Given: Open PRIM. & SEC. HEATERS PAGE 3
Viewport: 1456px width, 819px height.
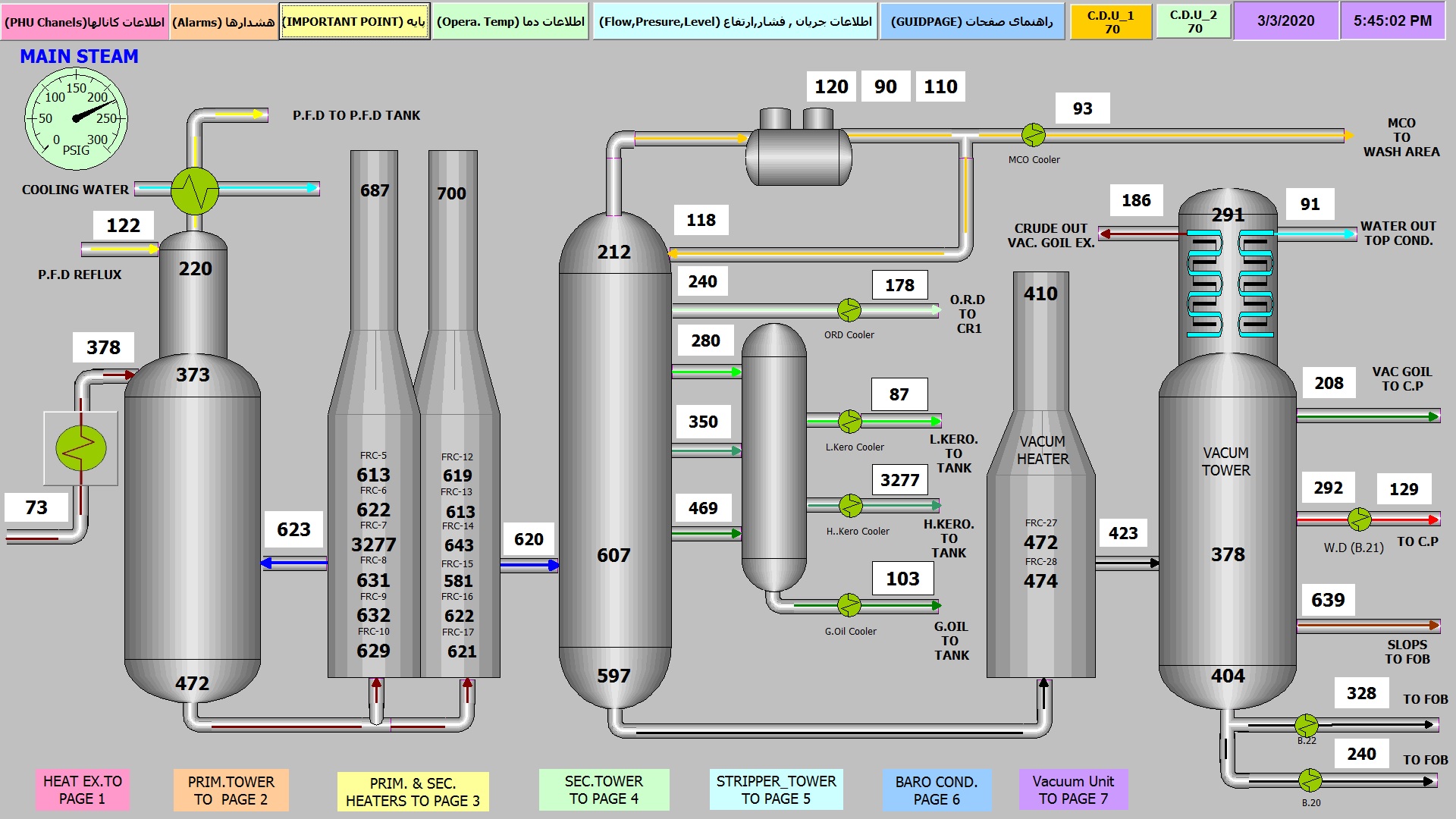Looking at the screenshot, I should click(413, 792).
